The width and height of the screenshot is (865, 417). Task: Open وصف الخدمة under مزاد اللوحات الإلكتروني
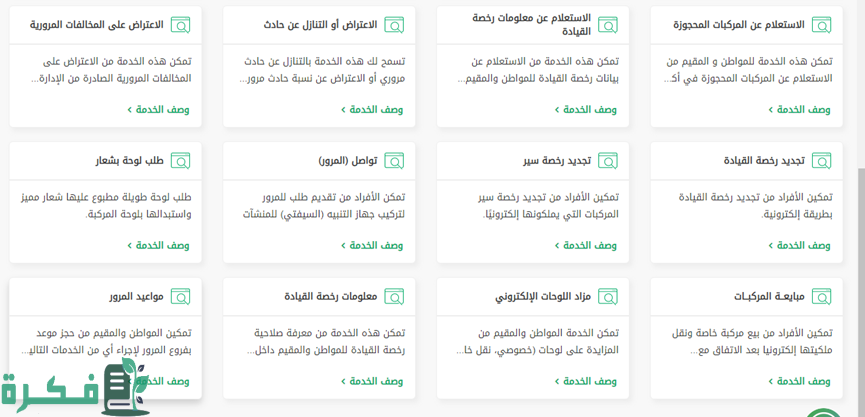point(586,381)
